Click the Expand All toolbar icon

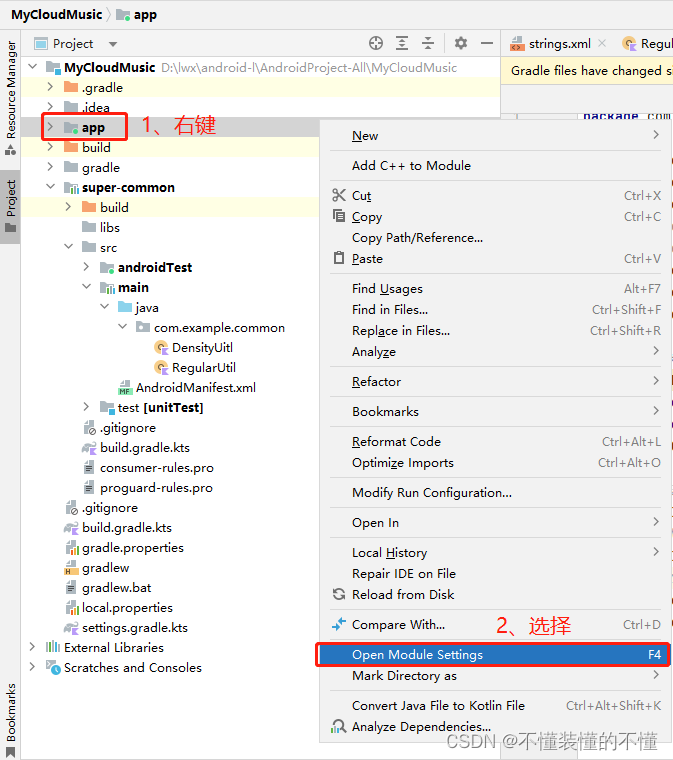coord(402,44)
